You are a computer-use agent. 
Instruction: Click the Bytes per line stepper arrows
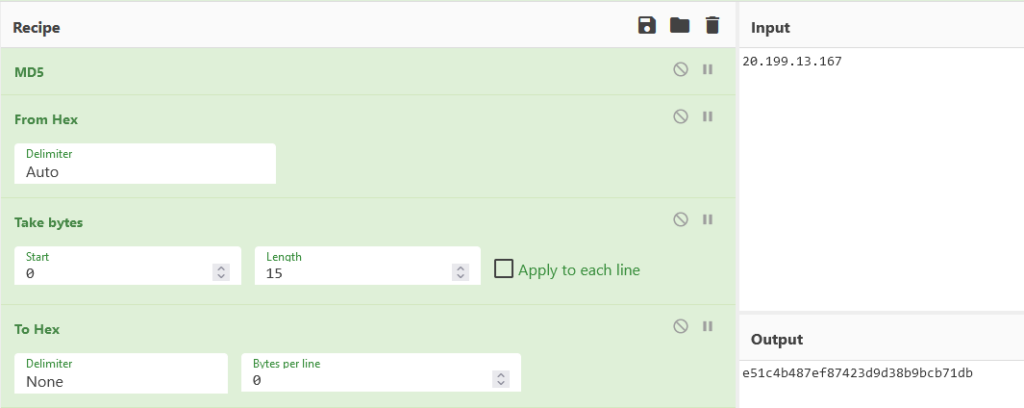(501, 380)
